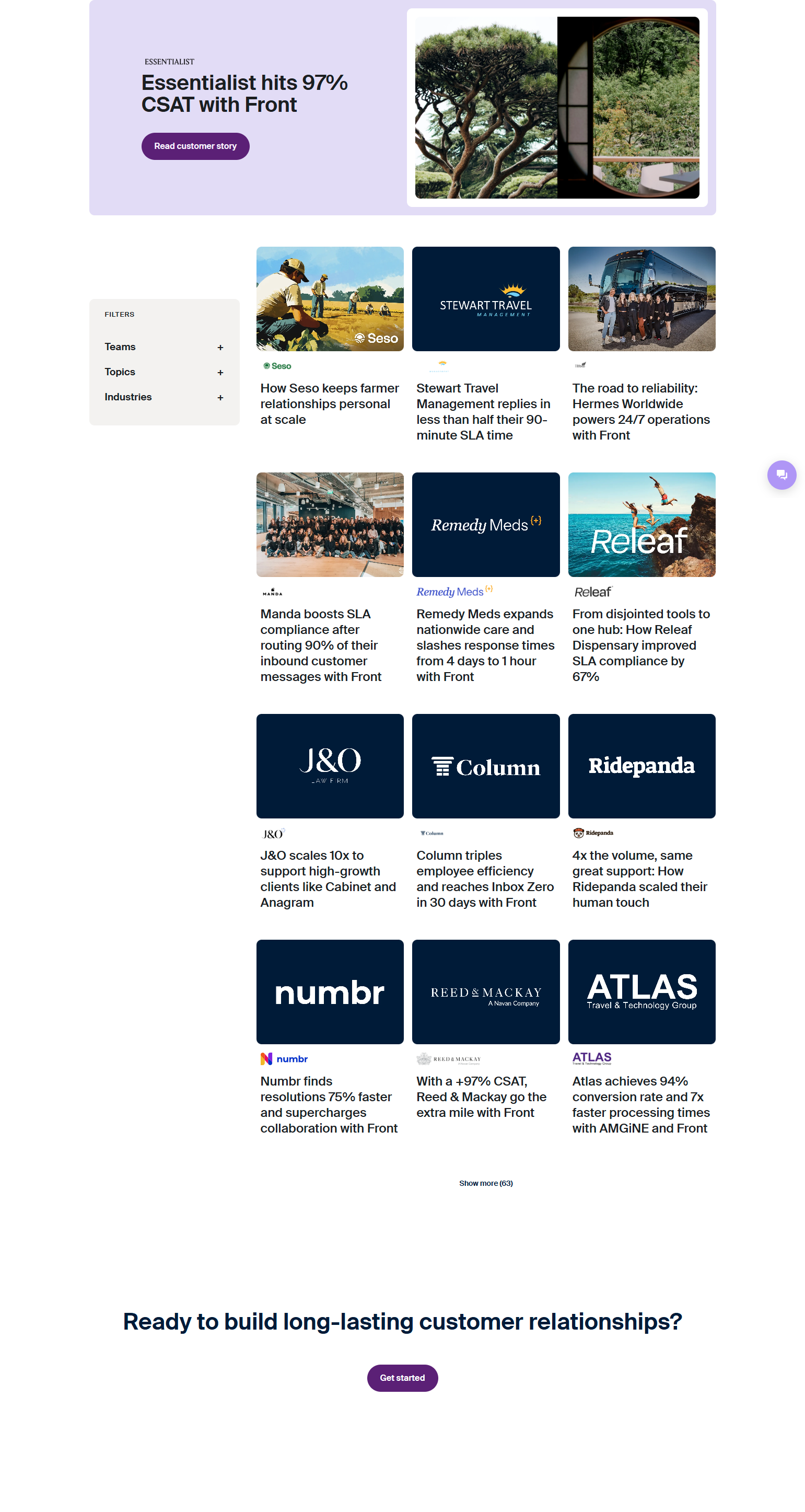
Task: Expand the Teams filter
Action: (164, 347)
